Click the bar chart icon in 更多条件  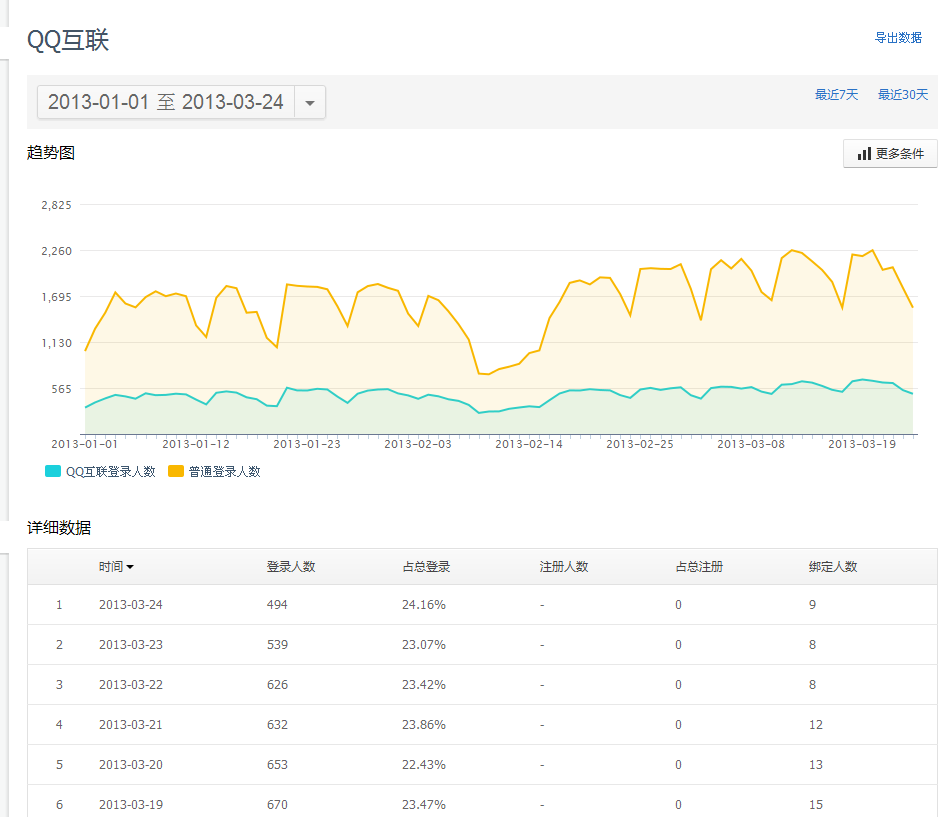coord(864,154)
